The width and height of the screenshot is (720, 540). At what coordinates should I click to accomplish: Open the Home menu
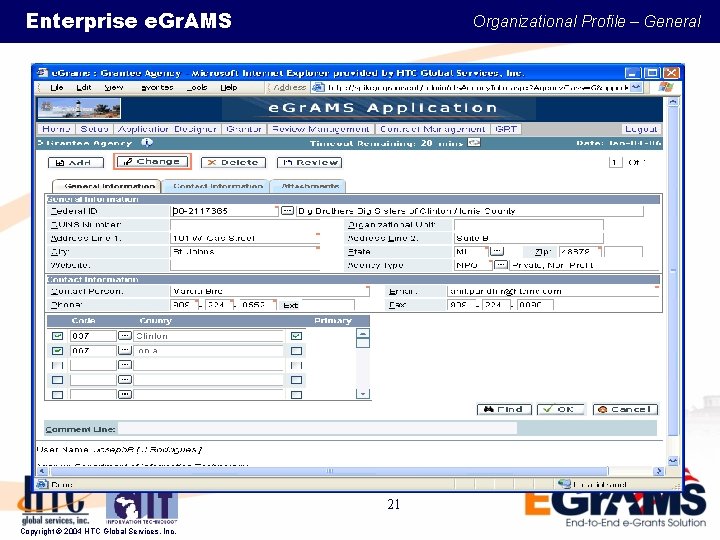click(x=56, y=129)
